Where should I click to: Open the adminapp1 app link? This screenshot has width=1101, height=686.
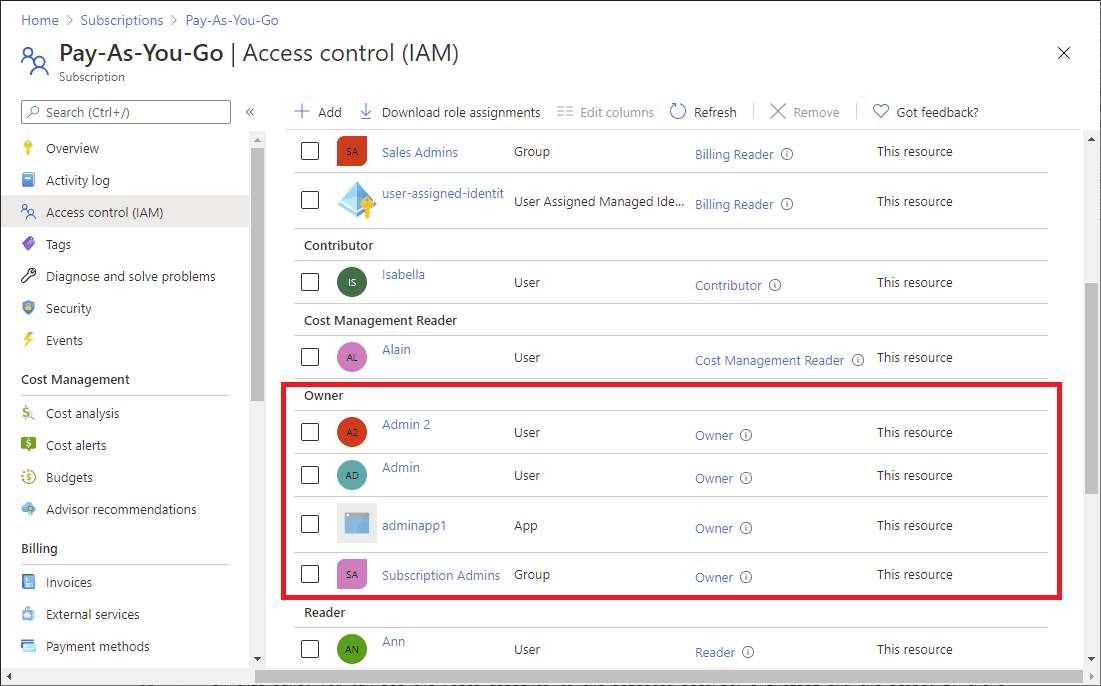[x=414, y=525]
